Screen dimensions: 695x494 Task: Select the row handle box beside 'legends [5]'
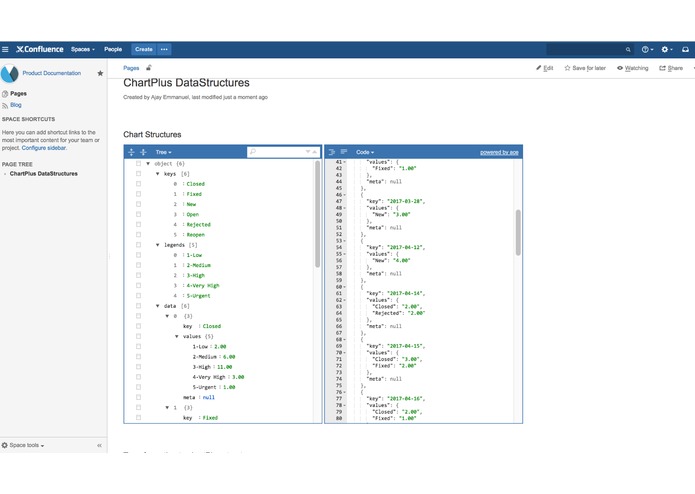(138, 245)
